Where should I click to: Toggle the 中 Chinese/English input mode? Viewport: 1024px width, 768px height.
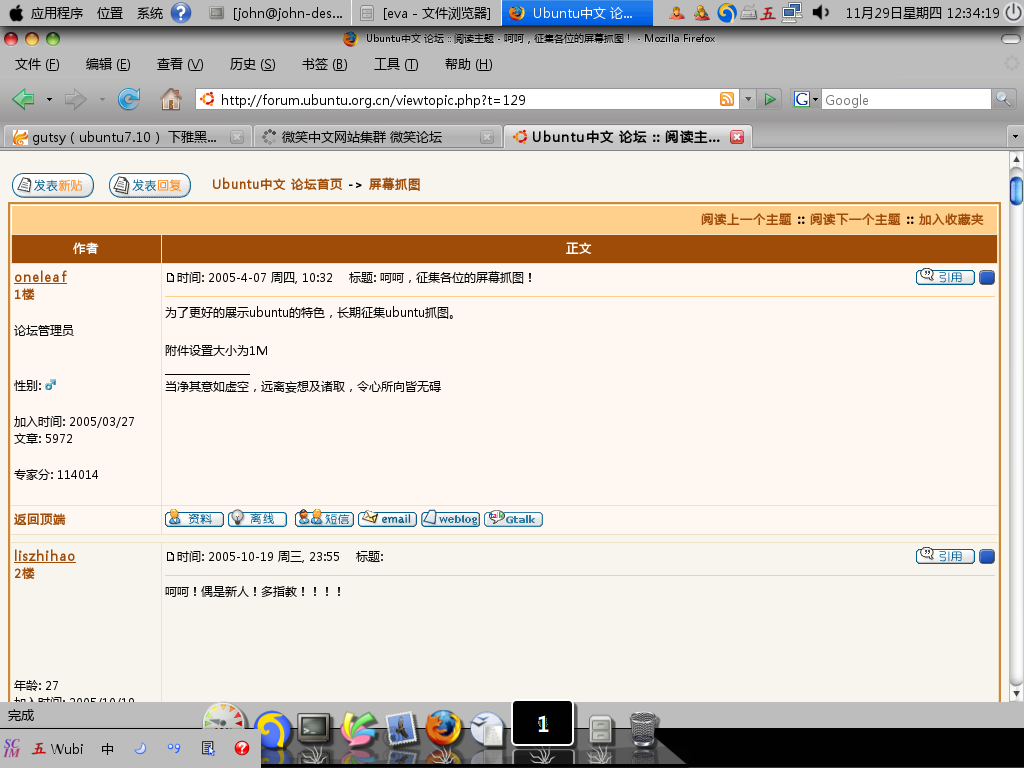pos(107,748)
